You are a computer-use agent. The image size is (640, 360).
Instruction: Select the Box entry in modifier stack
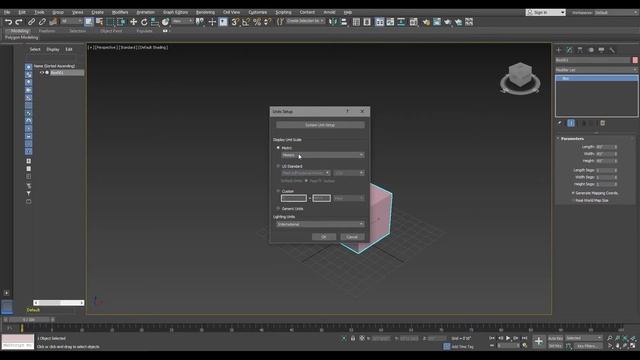596,78
